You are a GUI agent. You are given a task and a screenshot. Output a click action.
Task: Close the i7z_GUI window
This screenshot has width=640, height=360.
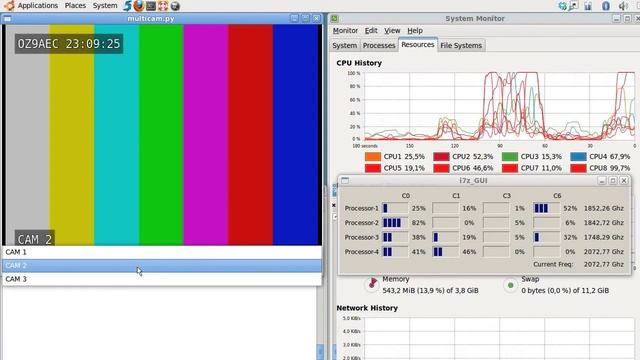pyautogui.click(x=624, y=180)
